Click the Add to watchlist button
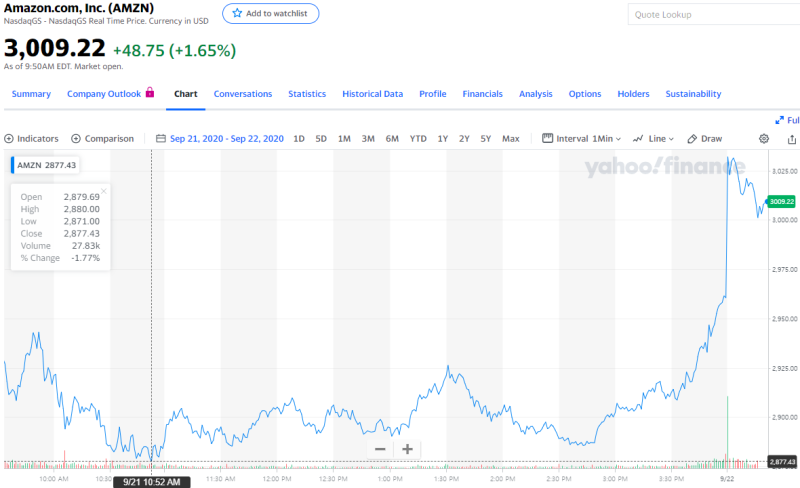 coord(270,13)
